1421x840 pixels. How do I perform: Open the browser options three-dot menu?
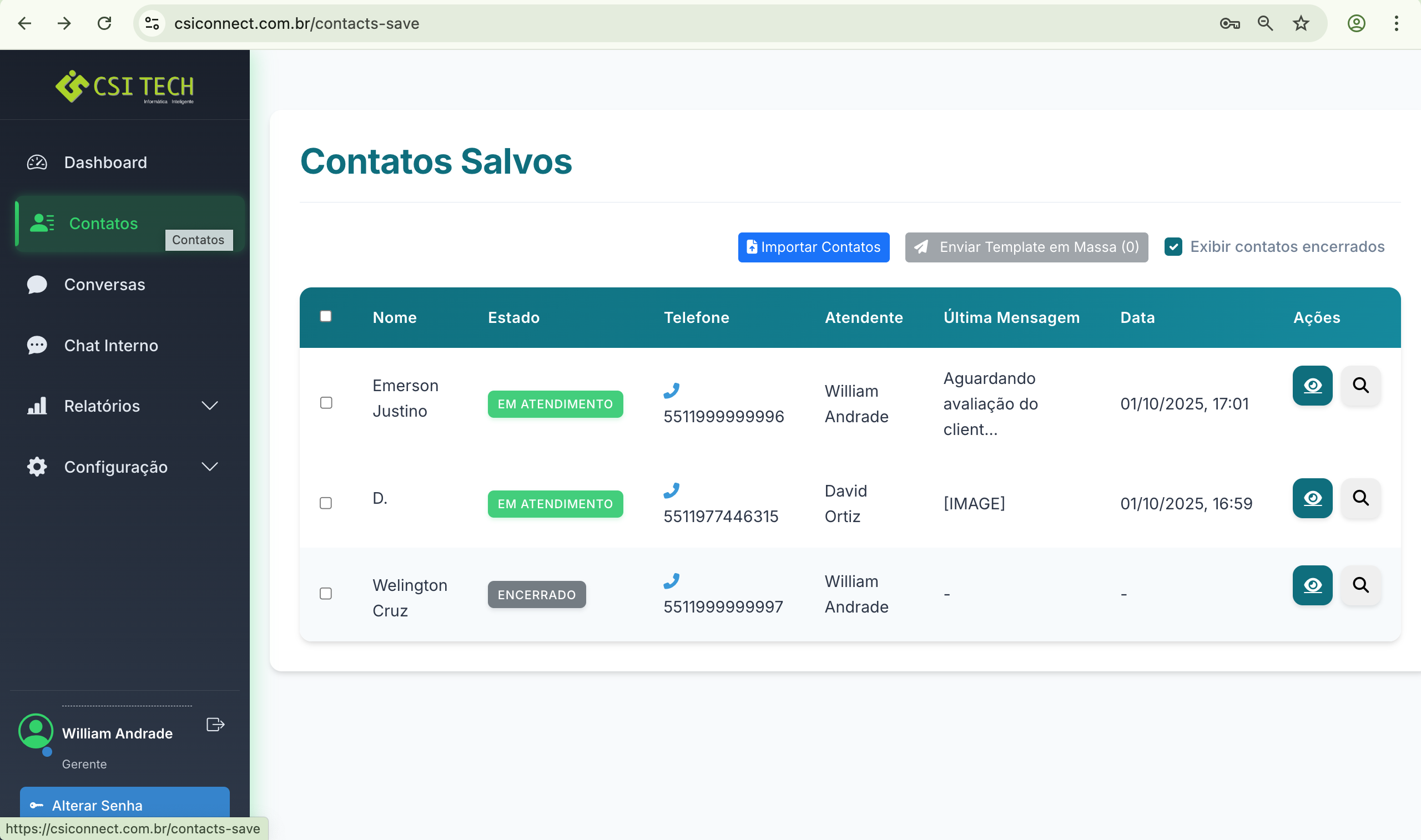1396,23
